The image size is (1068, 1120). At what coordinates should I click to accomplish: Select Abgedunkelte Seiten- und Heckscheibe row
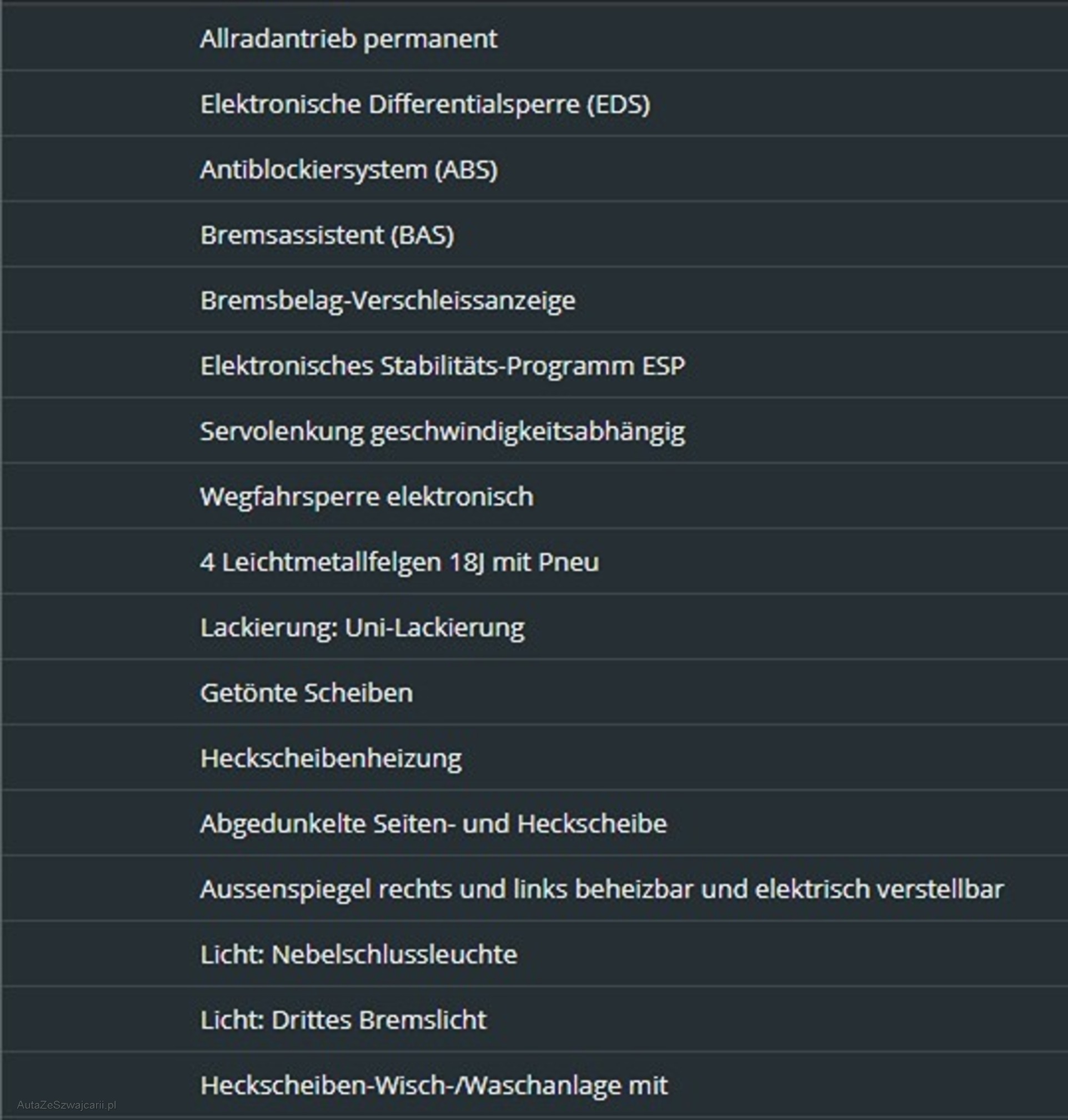click(534, 823)
